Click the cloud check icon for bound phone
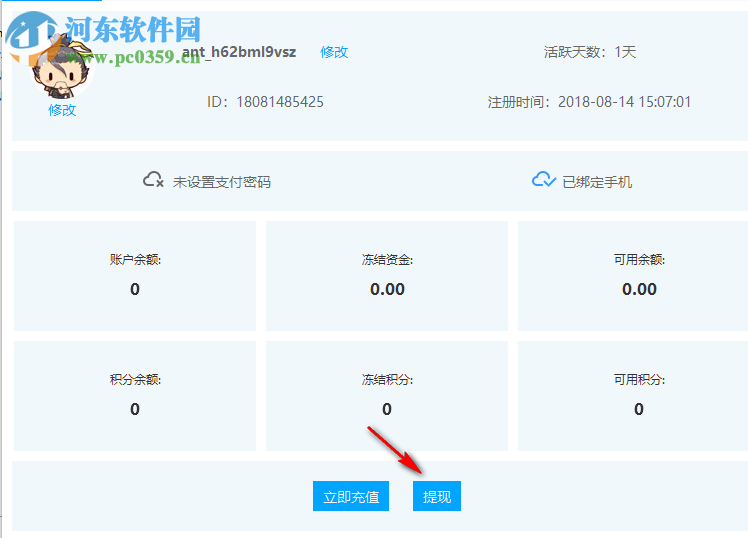The image size is (748, 538). (543, 180)
